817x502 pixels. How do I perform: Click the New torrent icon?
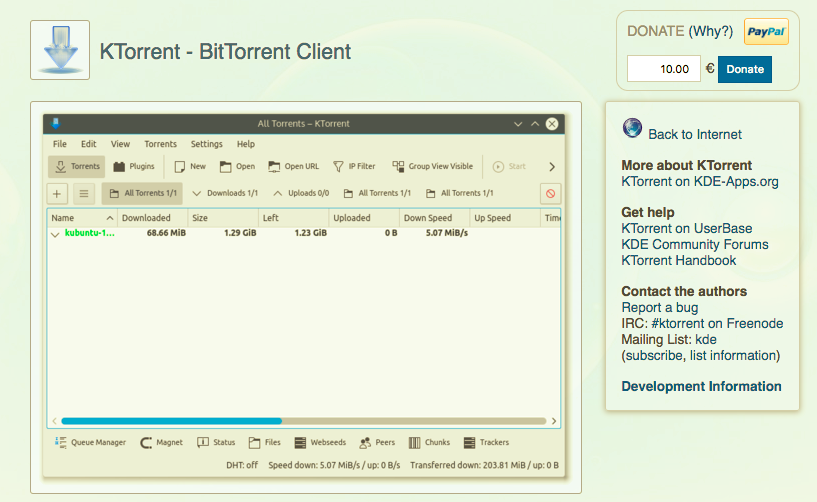[180, 166]
